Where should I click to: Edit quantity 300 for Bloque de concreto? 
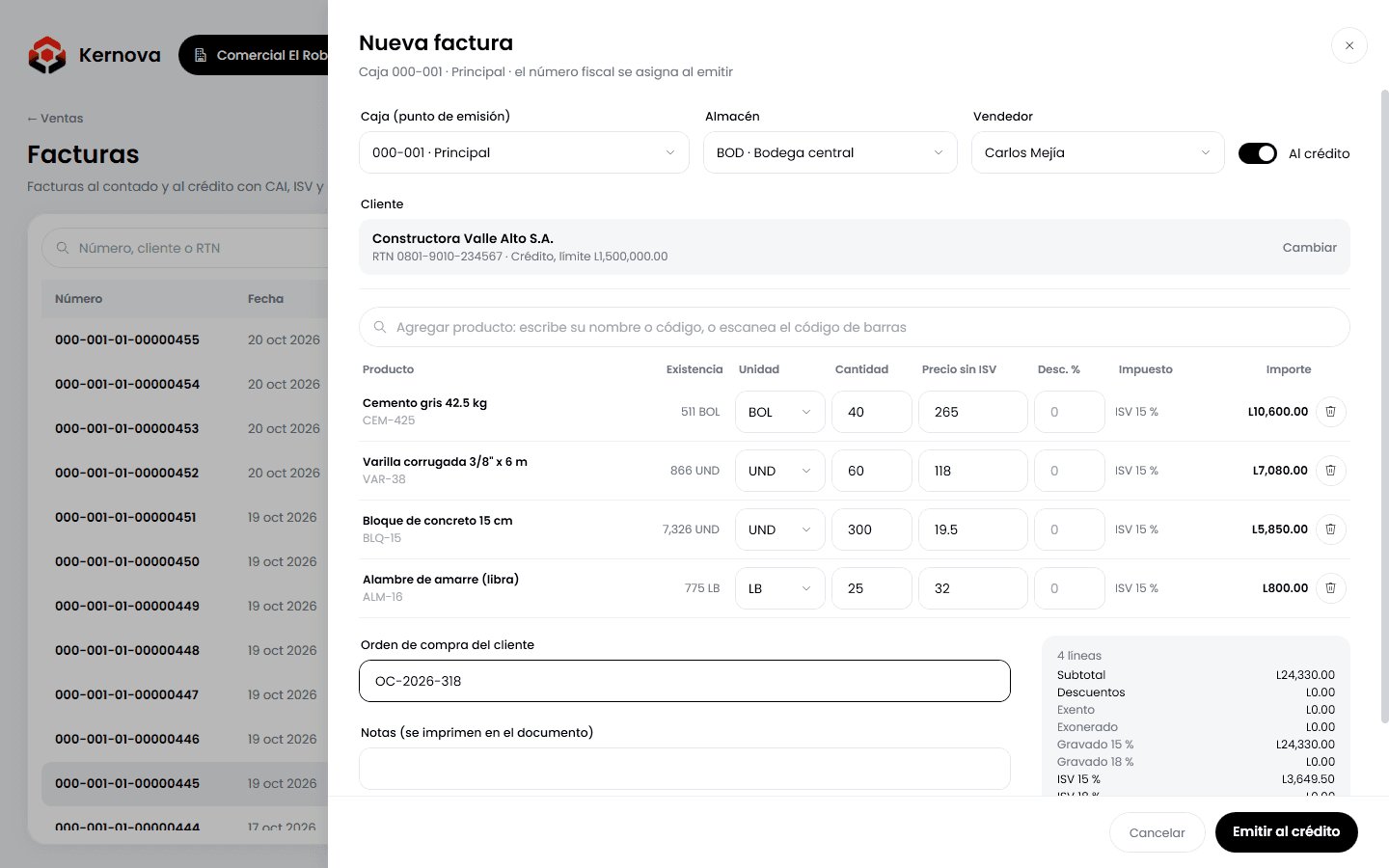pyautogui.click(x=872, y=529)
